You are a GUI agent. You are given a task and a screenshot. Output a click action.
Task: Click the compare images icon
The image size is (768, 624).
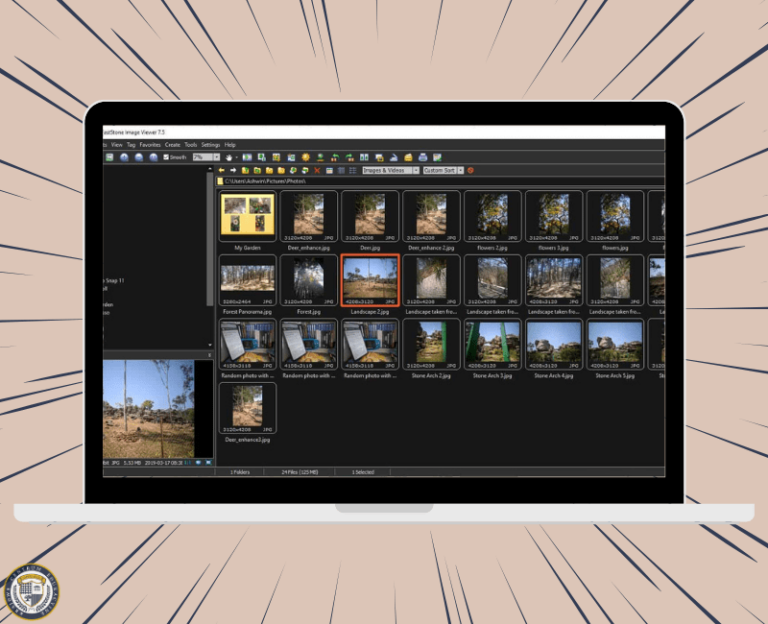click(364, 157)
